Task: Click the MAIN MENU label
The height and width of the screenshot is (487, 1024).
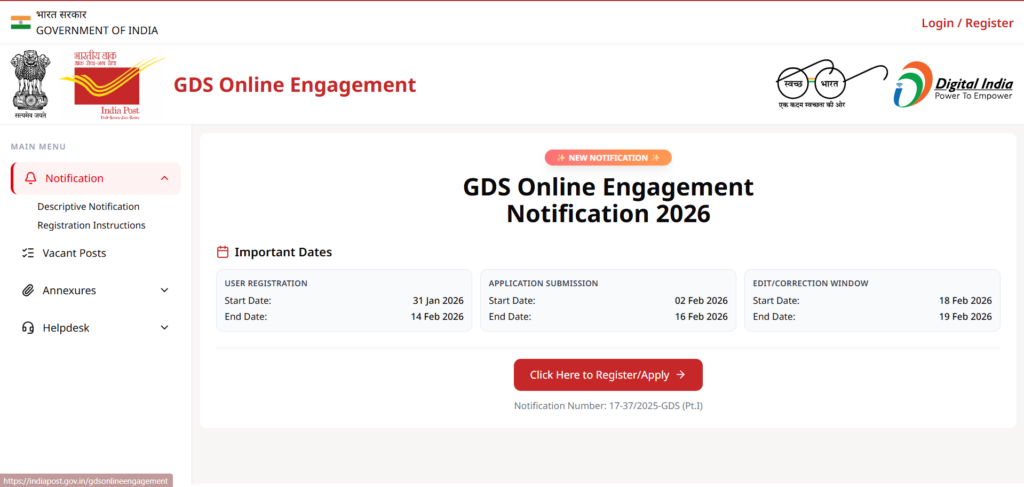Action: [38, 147]
